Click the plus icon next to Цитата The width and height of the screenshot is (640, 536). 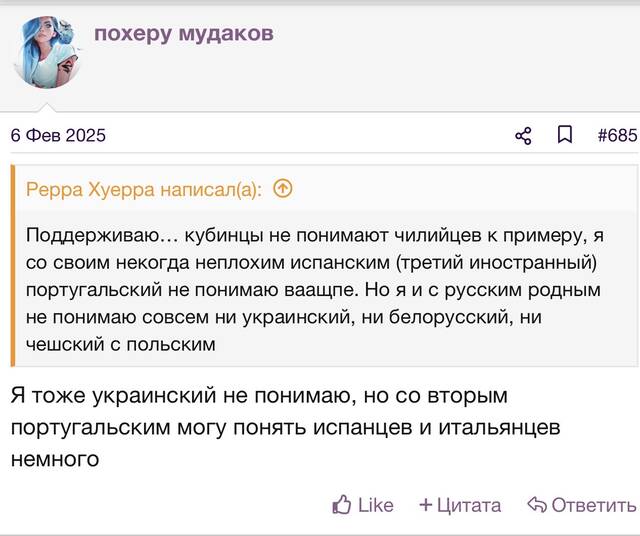coord(426,505)
